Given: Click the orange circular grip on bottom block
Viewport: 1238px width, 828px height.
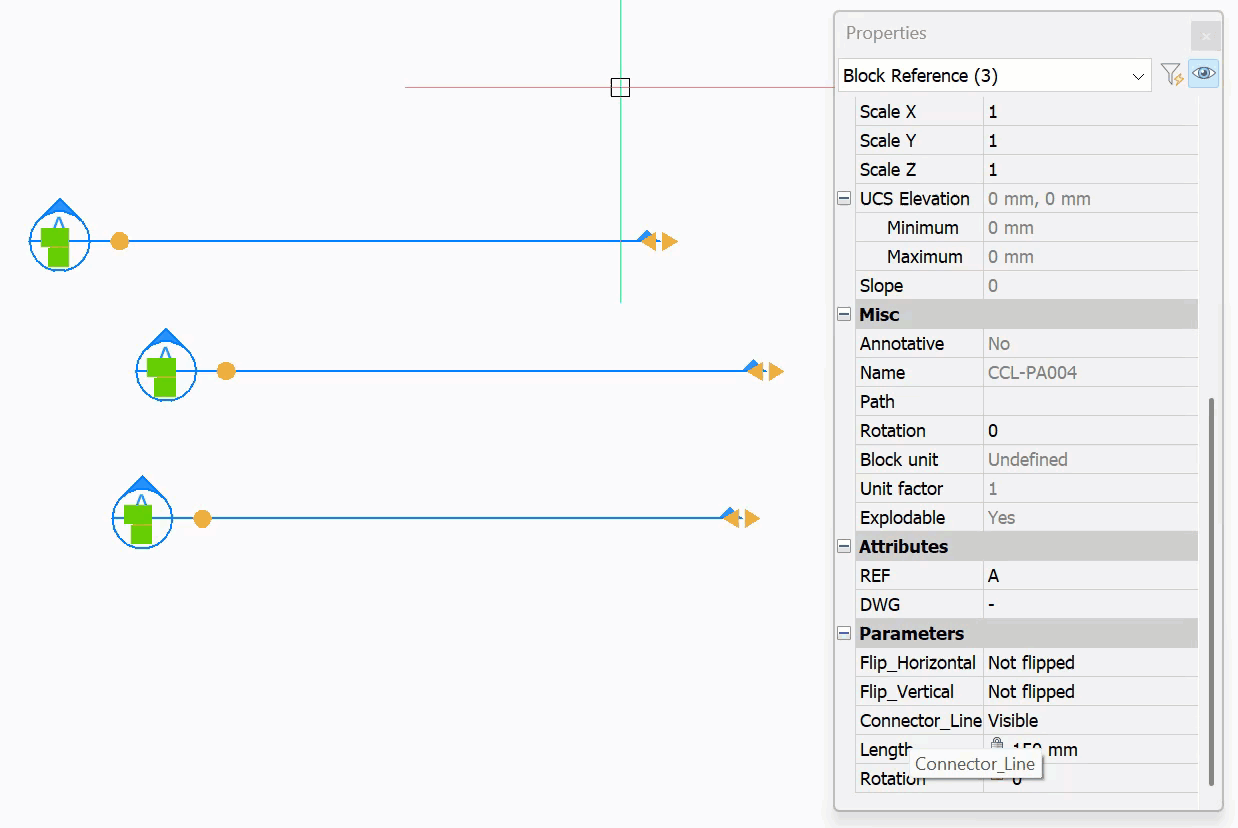Looking at the screenshot, I should point(202,518).
